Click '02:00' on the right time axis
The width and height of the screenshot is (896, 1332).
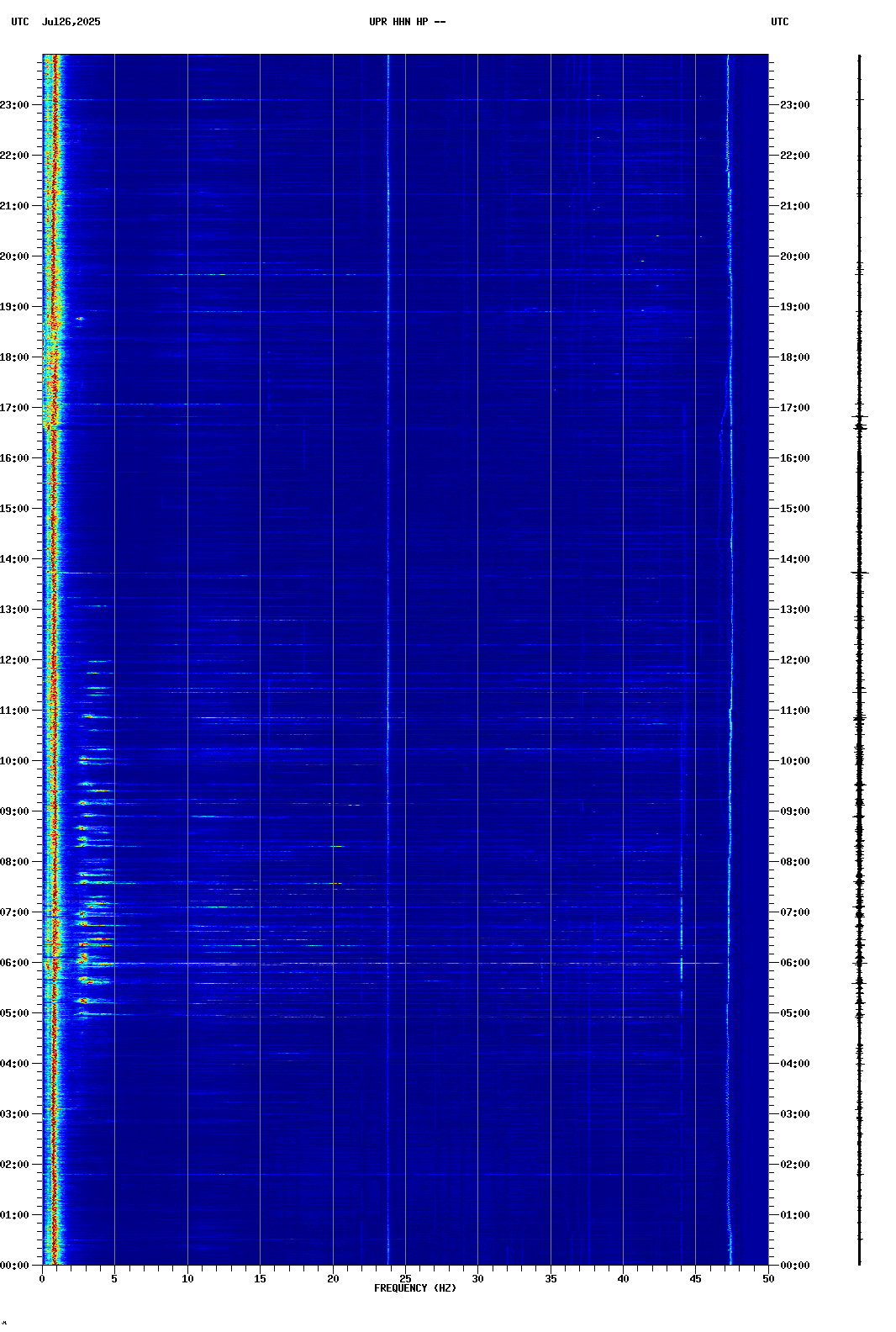[795, 1165]
